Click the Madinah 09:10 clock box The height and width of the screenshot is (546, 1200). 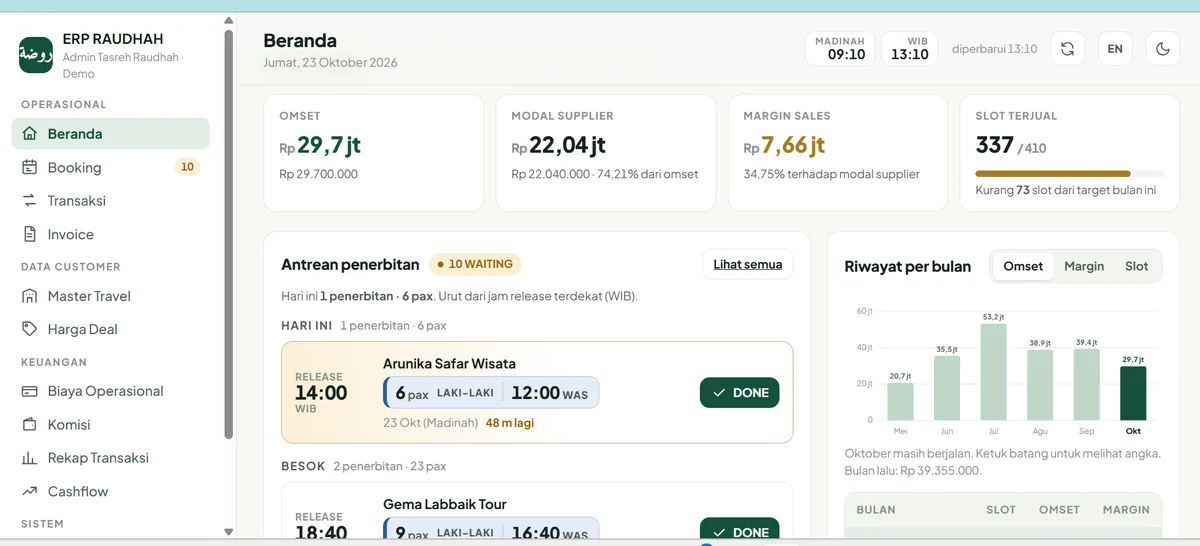coord(840,49)
